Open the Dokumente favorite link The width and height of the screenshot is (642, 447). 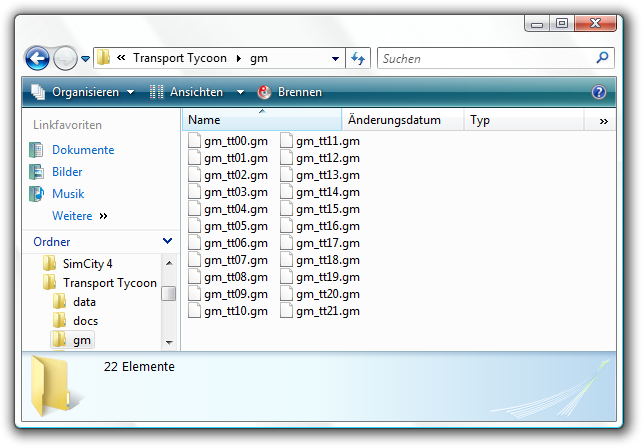(x=83, y=150)
